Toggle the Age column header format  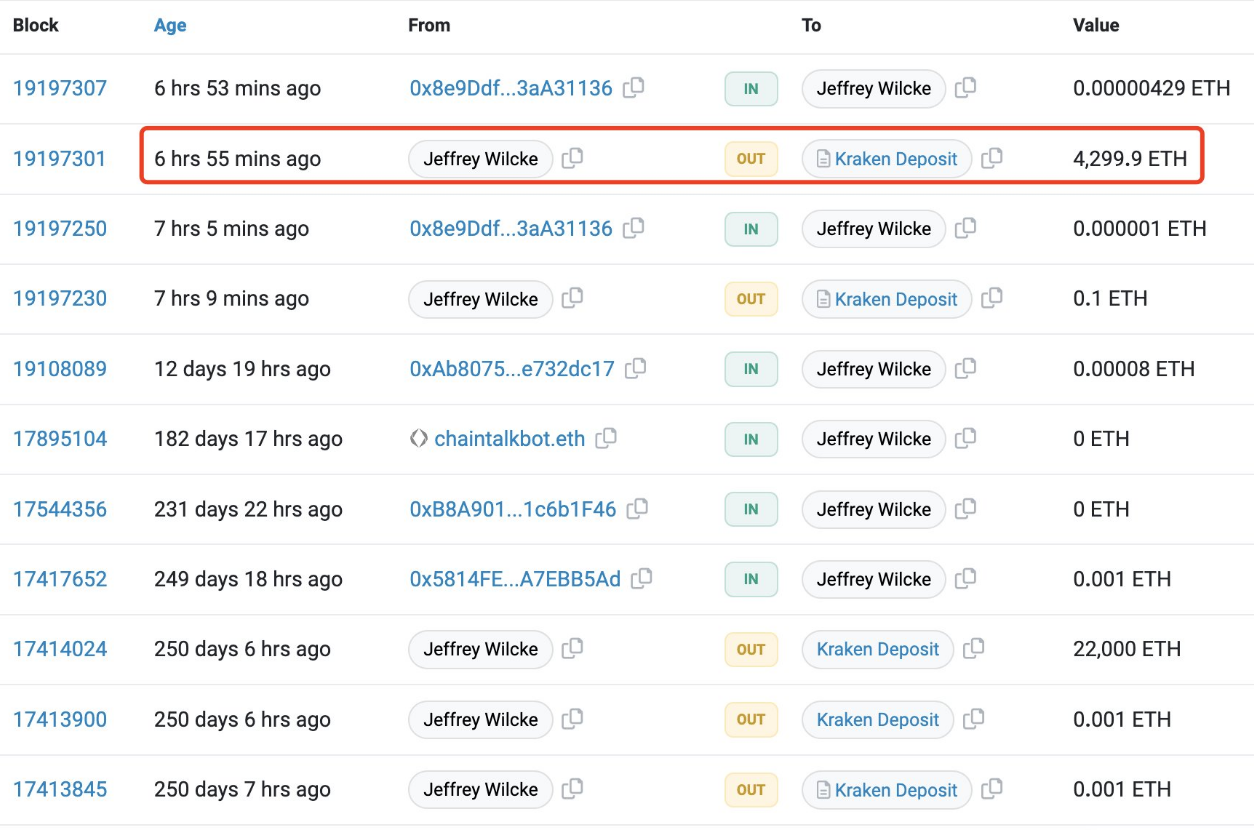pos(170,26)
